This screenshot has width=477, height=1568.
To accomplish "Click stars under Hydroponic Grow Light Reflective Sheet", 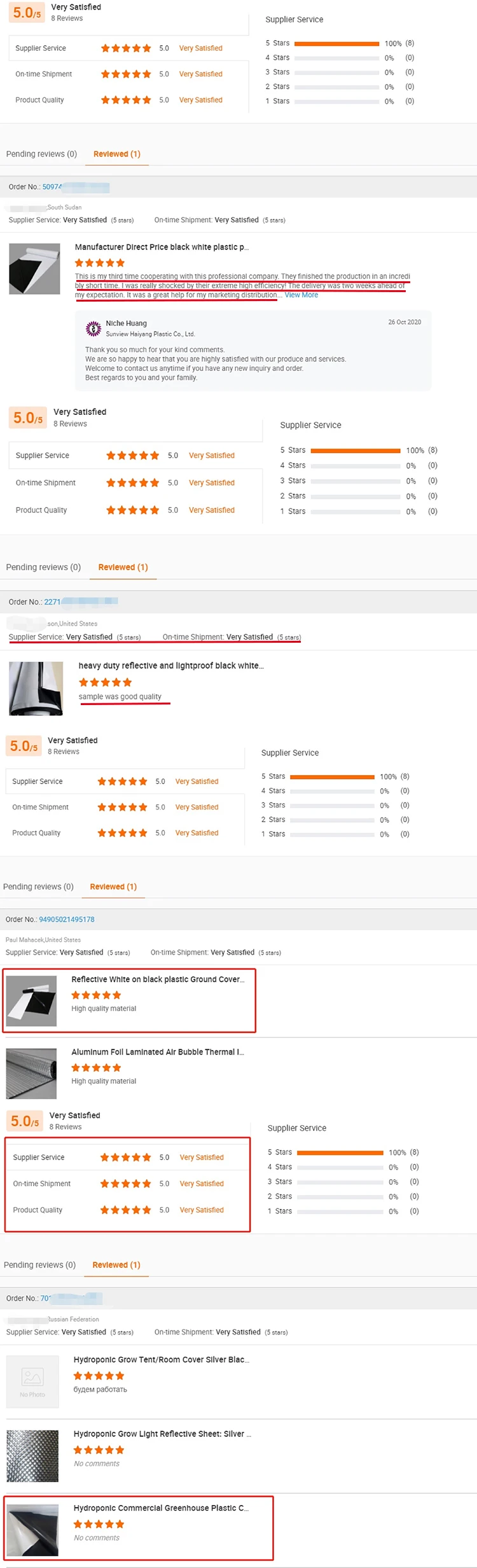I will pyautogui.click(x=99, y=1450).
